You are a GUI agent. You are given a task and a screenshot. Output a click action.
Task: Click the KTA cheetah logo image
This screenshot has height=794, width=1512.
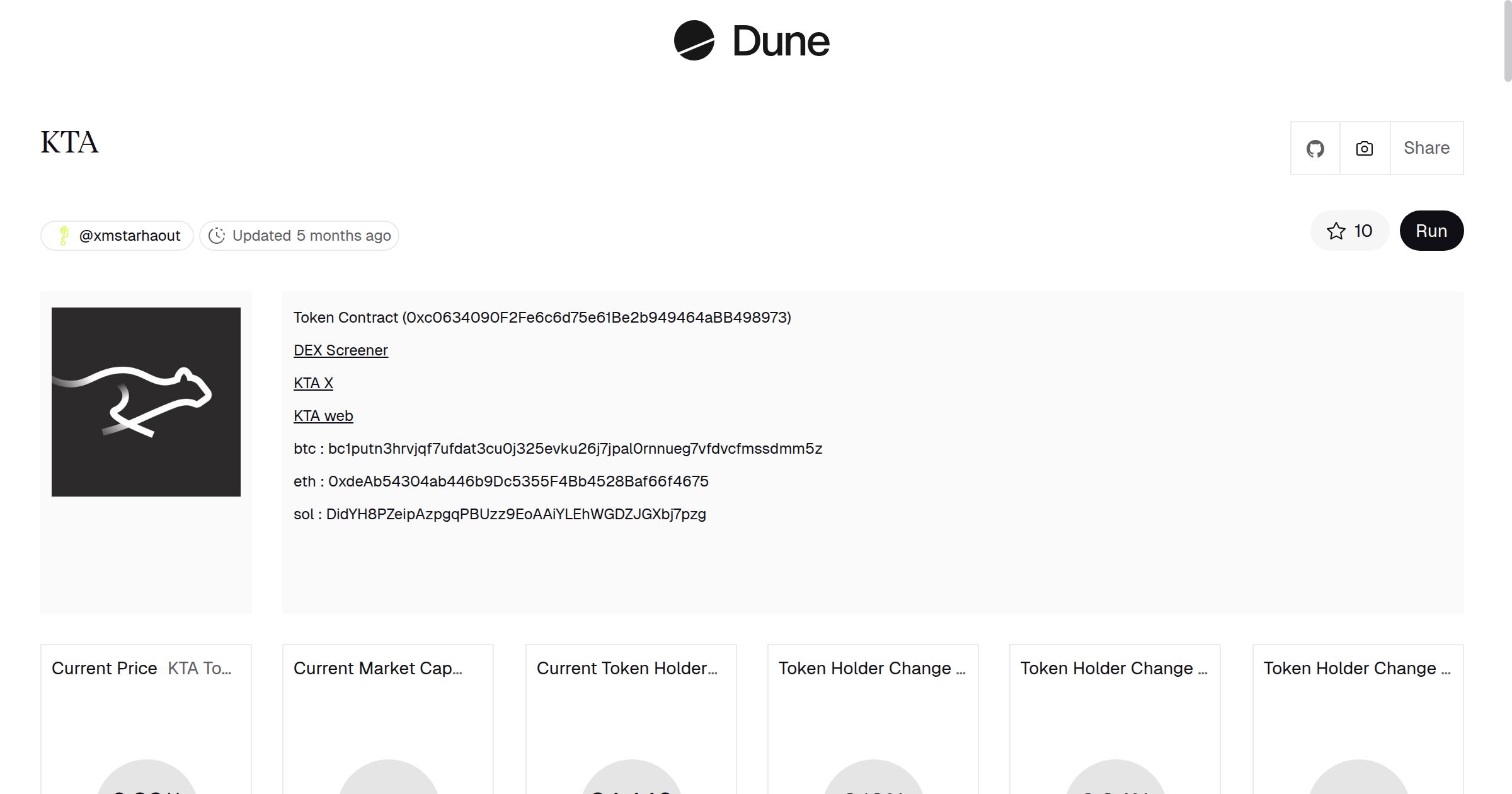click(146, 402)
